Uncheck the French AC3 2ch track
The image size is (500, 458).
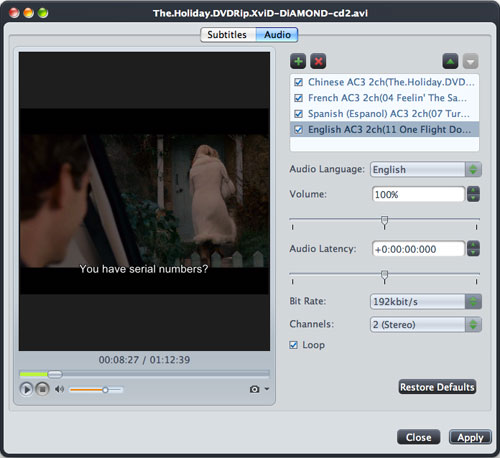pyautogui.click(x=299, y=98)
